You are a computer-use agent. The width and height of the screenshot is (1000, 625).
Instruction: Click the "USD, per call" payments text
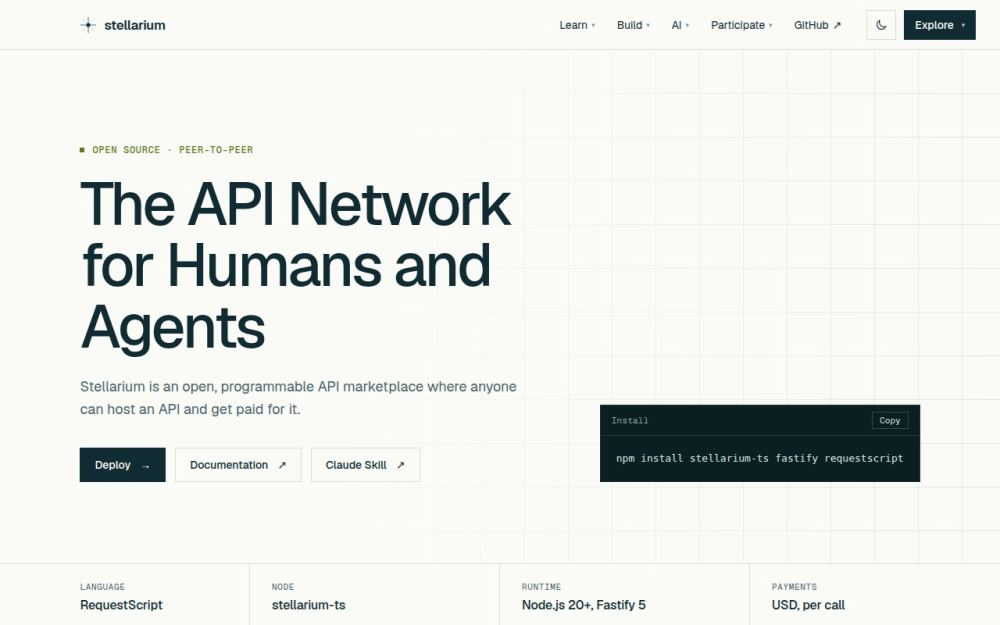[808, 605]
